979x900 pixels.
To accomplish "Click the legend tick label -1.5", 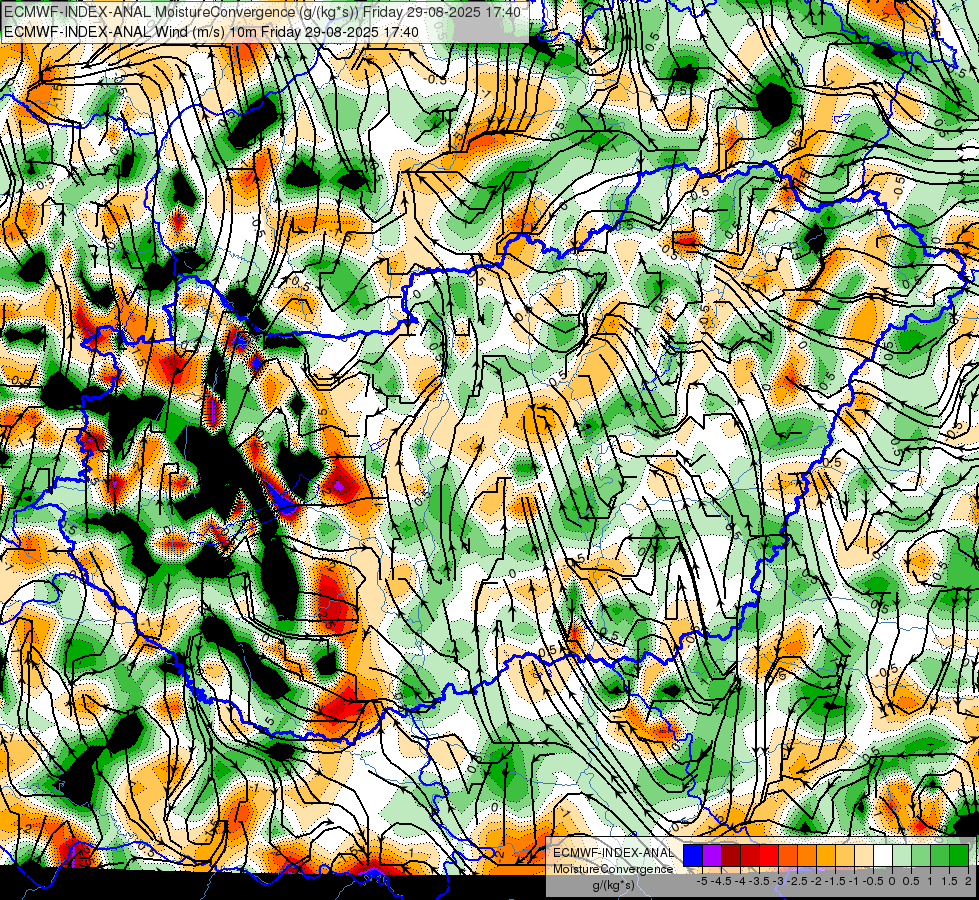I will (835, 881).
